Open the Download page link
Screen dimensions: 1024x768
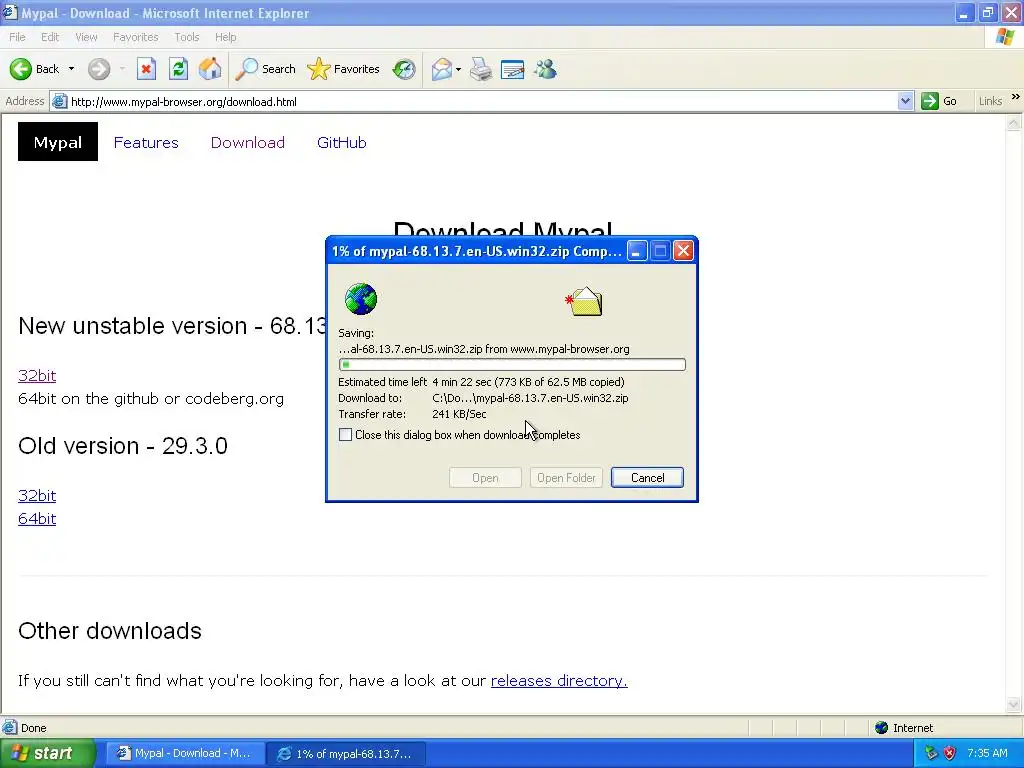pos(248,142)
